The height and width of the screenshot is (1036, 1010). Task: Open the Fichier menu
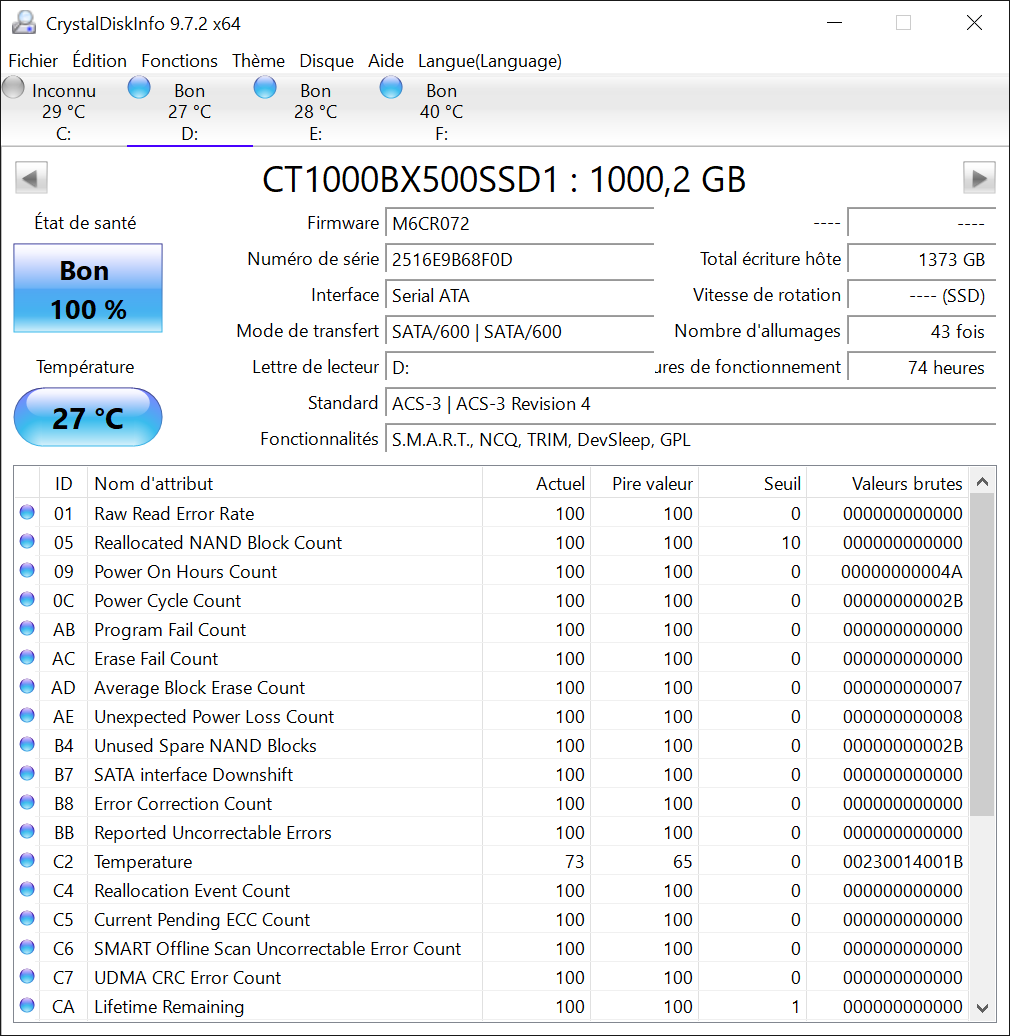(33, 61)
